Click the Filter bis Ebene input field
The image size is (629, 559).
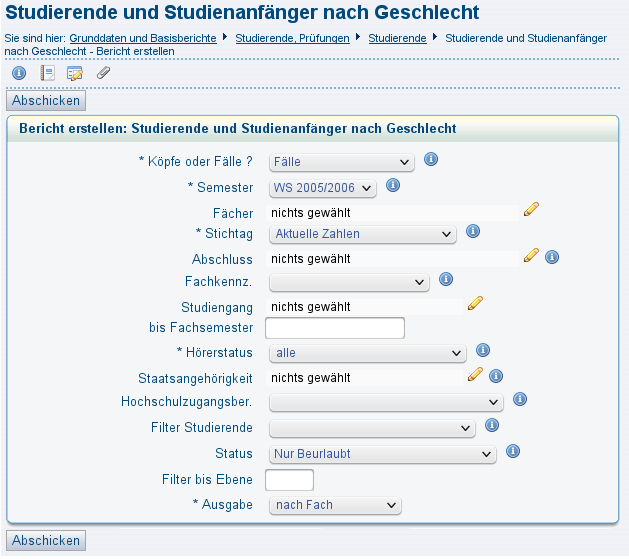tap(289, 480)
